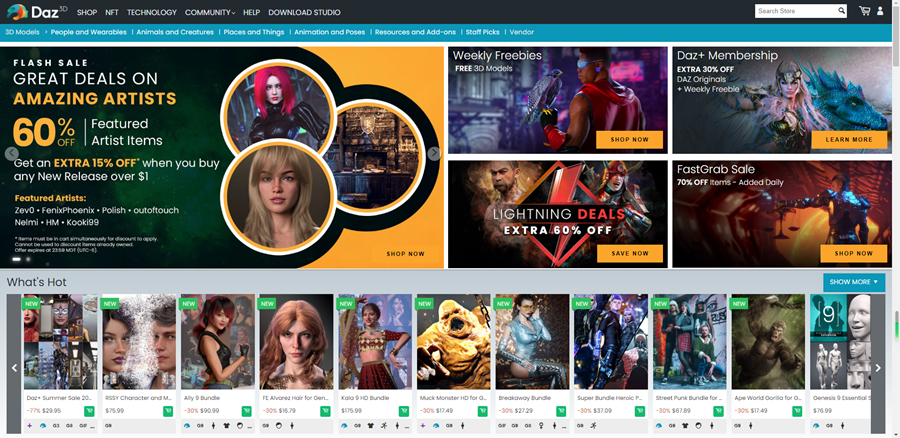The width and height of the screenshot is (900, 438).
Task: Click the user account icon
Action: pos(881,11)
